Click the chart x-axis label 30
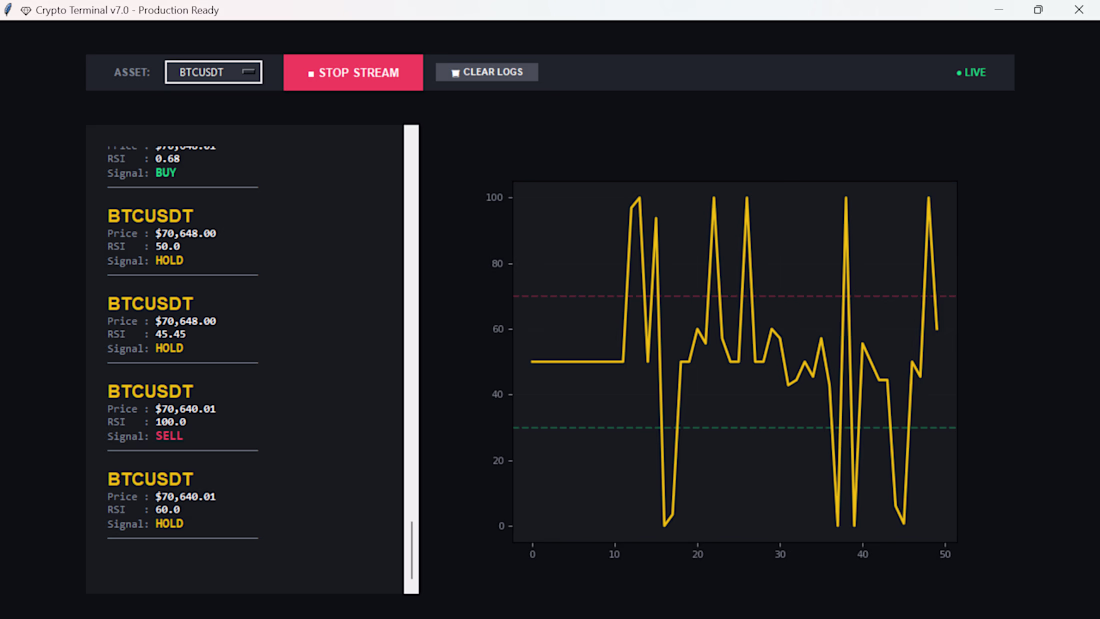The width and height of the screenshot is (1100, 619). pyautogui.click(x=780, y=554)
